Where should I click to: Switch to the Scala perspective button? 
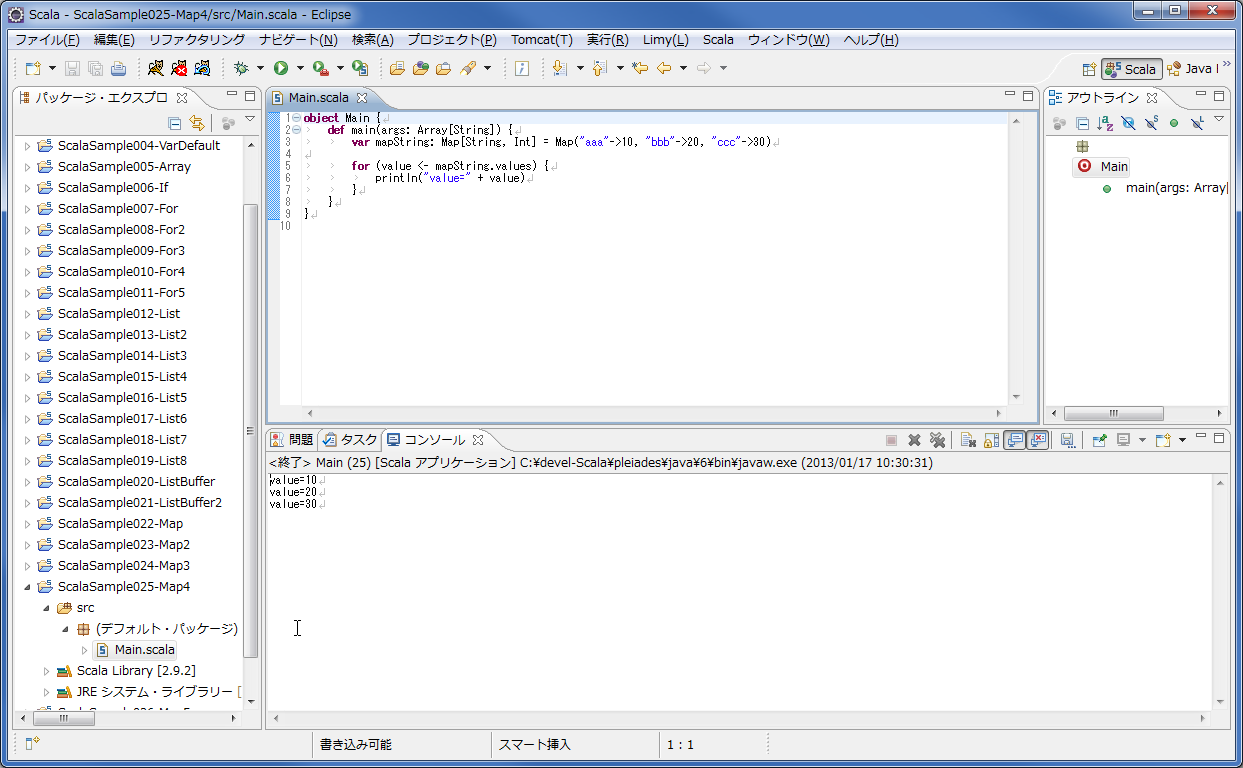pyautogui.click(x=1131, y=69)
